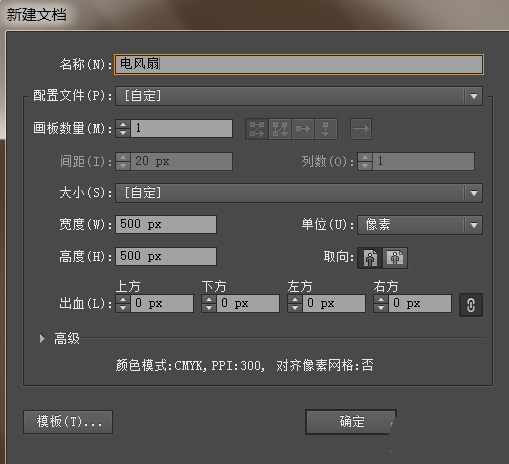Click the color mode summary text
The width and height of the screenshot is (509, 464).
pos(244,366)
